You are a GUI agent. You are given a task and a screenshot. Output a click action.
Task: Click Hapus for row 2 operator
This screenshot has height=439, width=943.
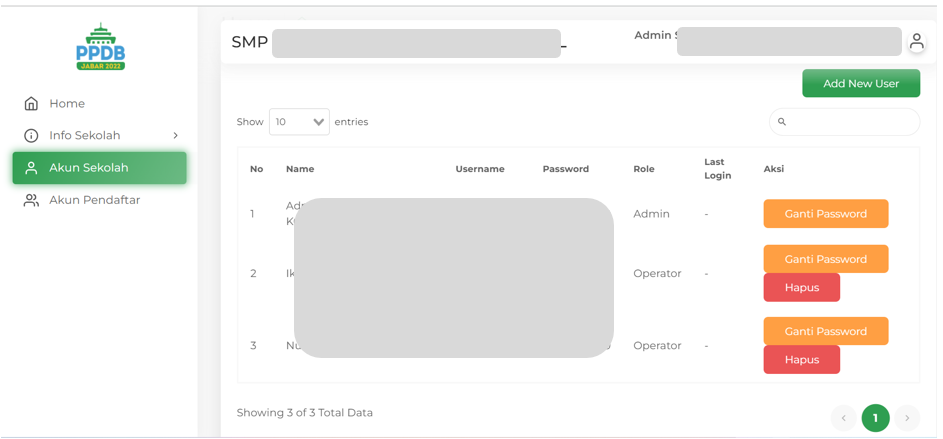point(801,288)
